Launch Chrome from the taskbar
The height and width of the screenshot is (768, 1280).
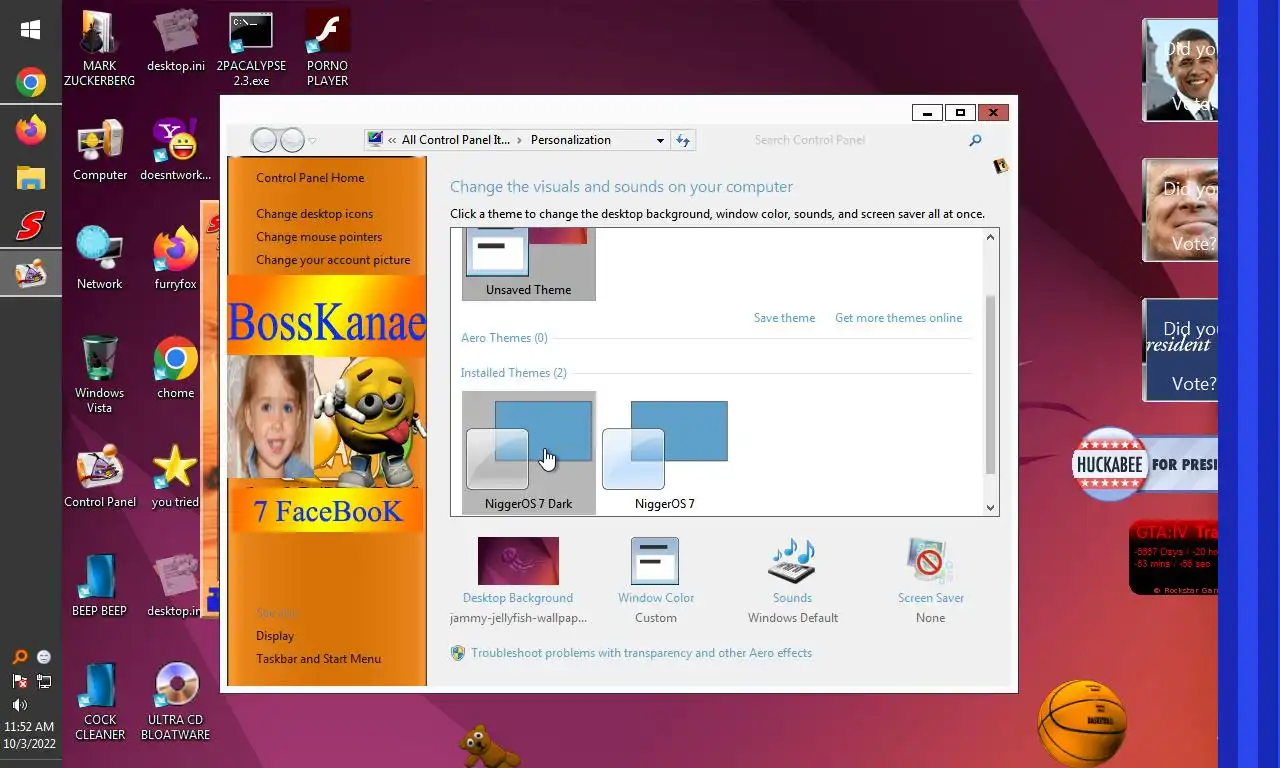30,82
